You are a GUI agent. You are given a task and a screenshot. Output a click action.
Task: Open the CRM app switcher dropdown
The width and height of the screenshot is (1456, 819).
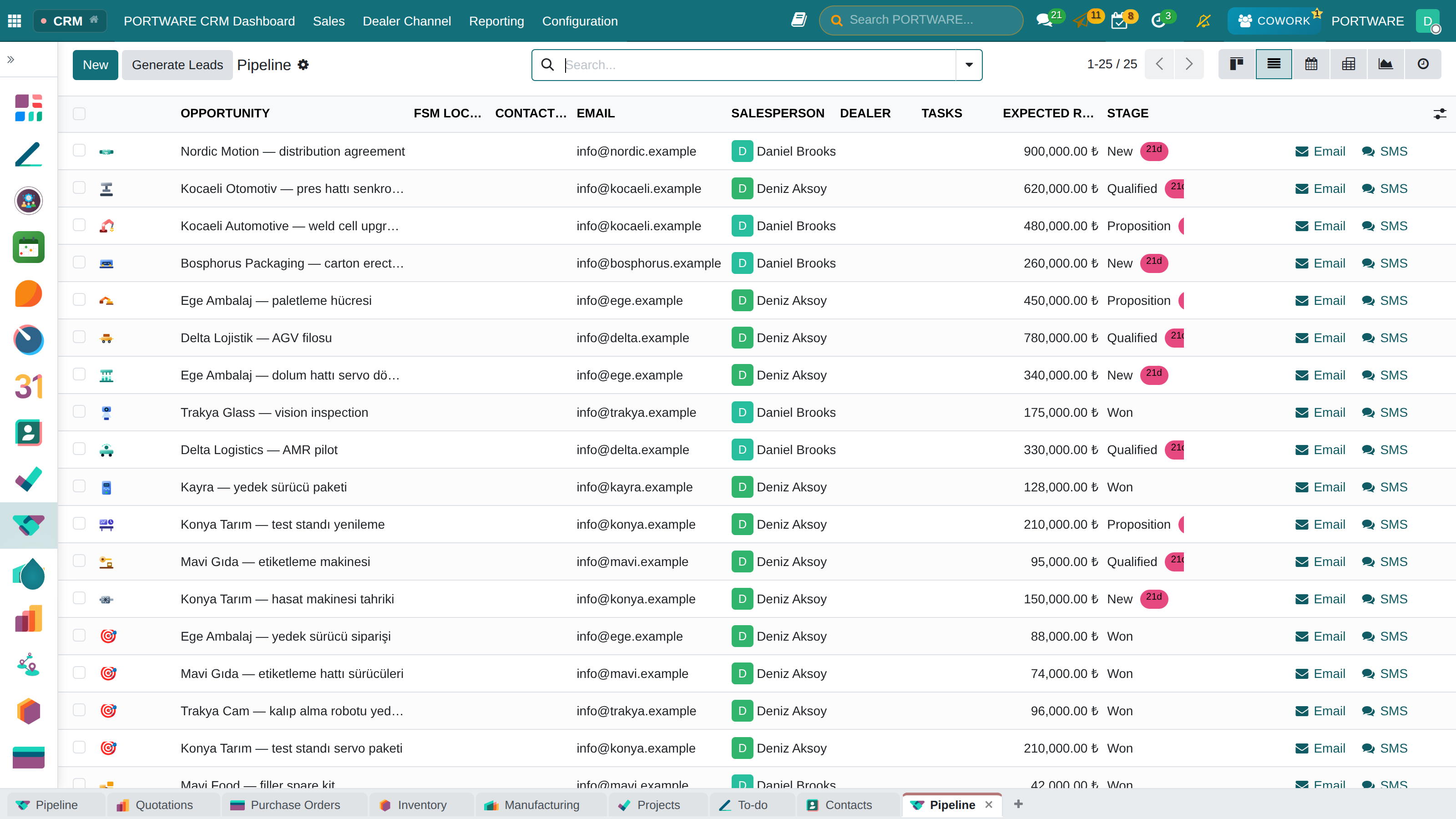coord(70,21)
